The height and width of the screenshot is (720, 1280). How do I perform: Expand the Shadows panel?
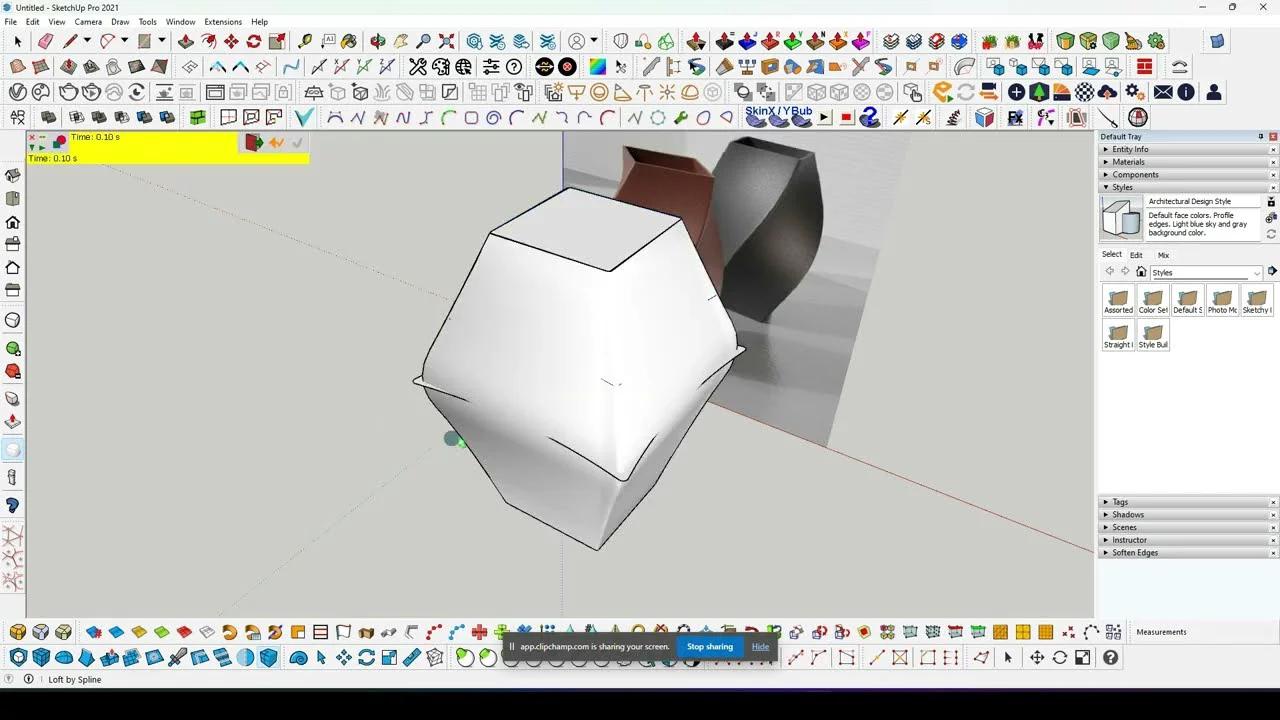click(x=1188, y=515)
